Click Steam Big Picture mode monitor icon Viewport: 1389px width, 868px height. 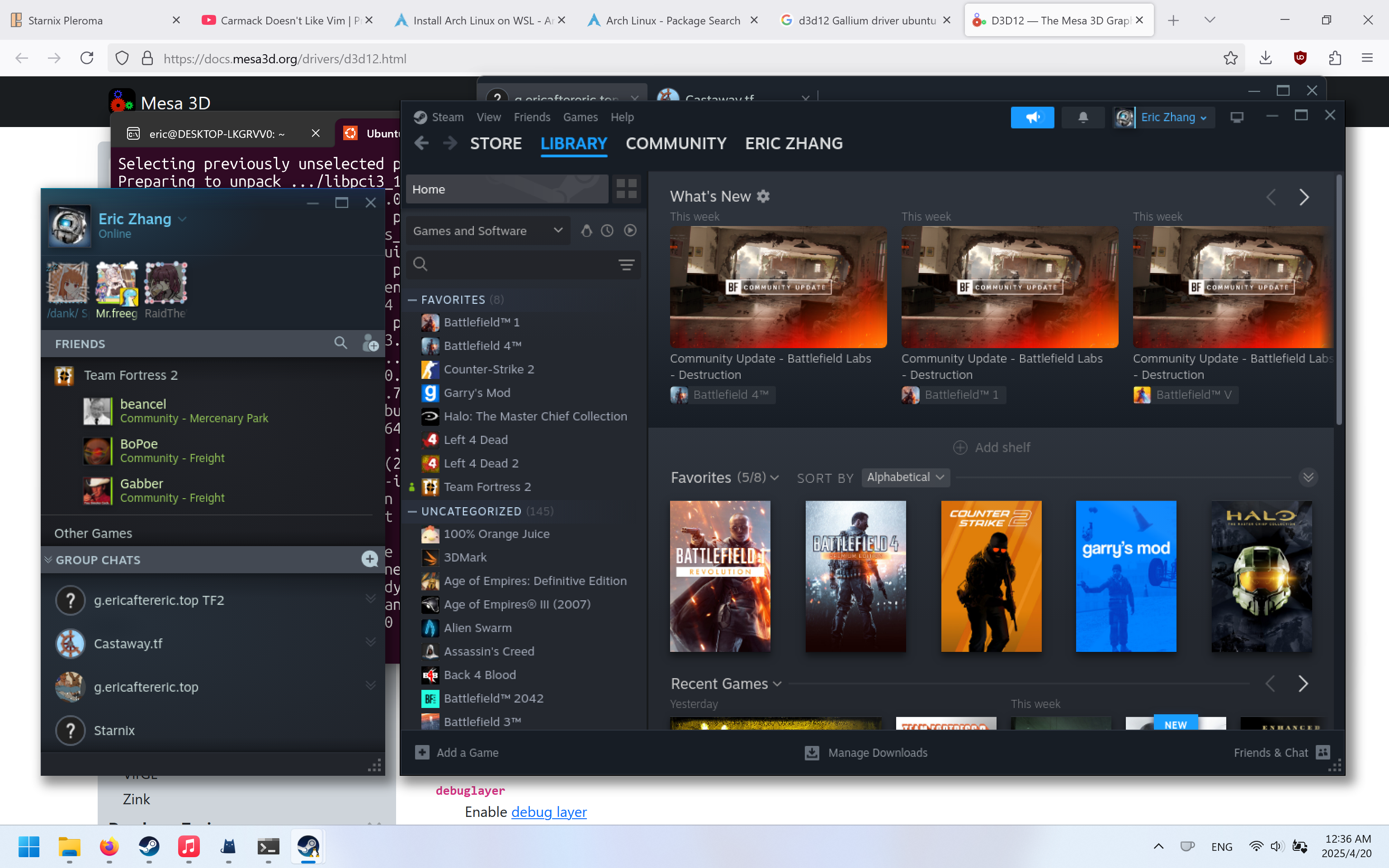tap(1237, 117)
